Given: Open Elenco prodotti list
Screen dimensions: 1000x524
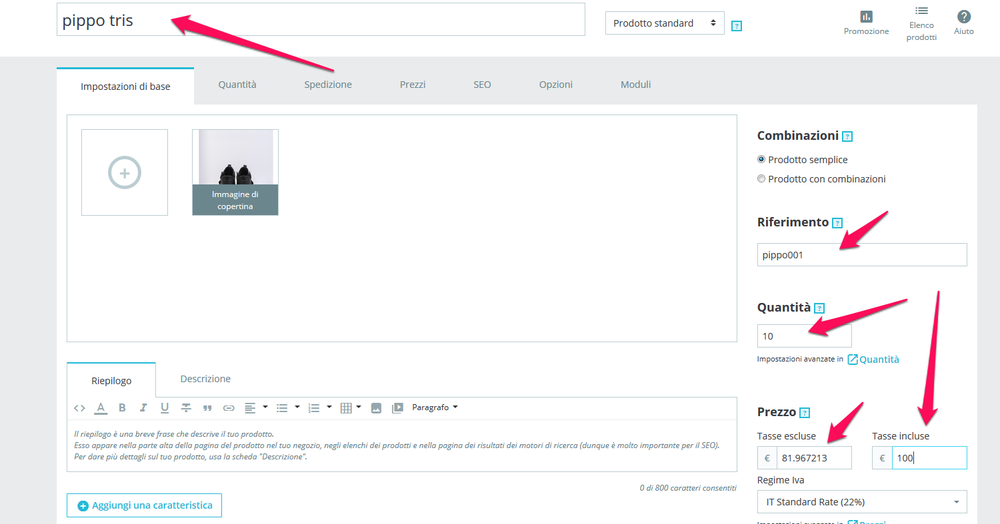Looking at the screenshot, I should click(x=921, y=24).
